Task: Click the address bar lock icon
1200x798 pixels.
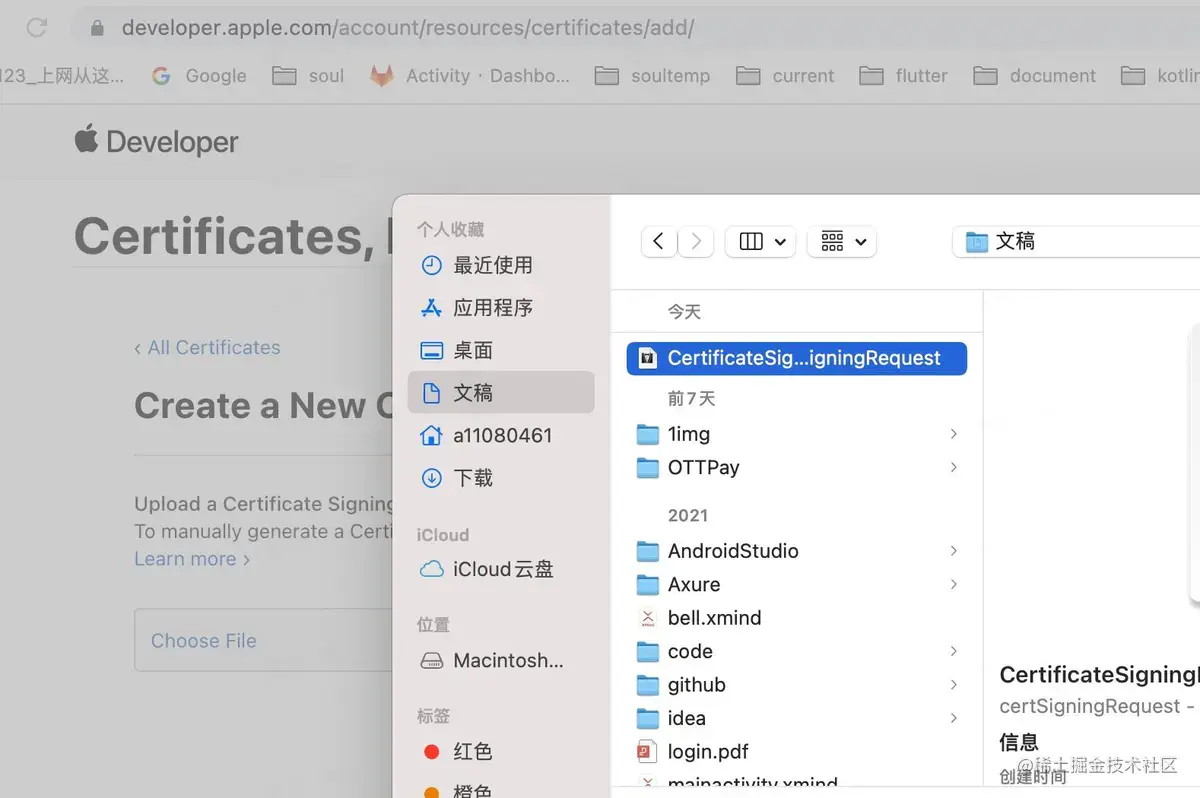Action: pyautogui.click(x=97, y=28)
